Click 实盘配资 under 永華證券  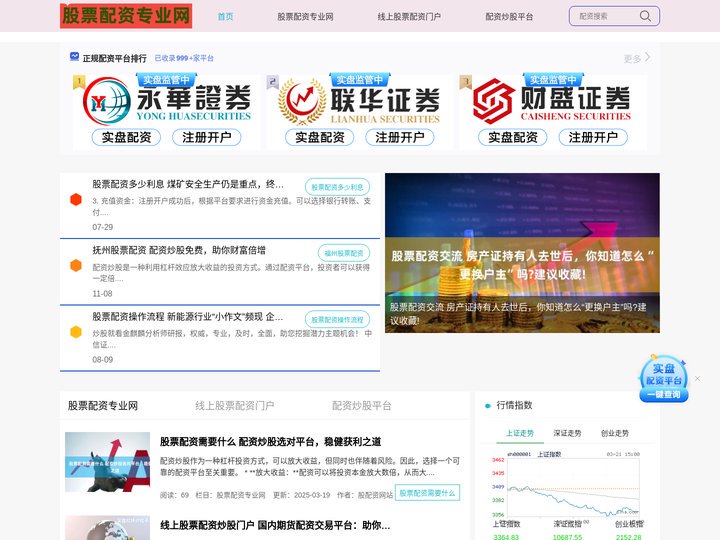[x=126, y=137]
